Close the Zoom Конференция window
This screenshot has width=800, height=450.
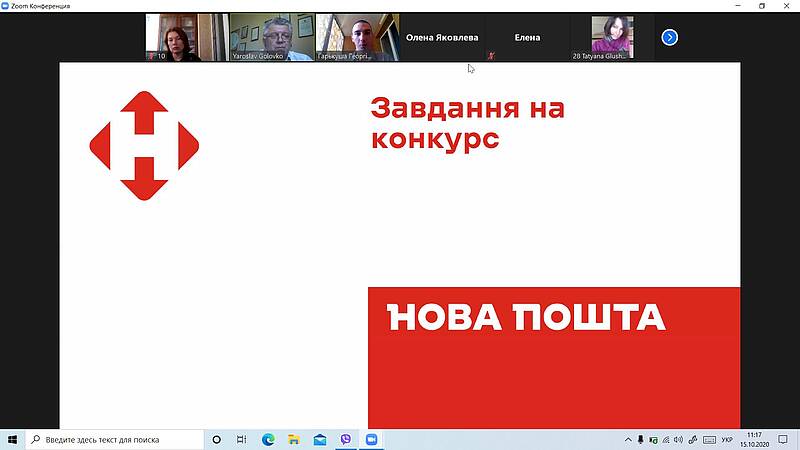tap(786, 6)
